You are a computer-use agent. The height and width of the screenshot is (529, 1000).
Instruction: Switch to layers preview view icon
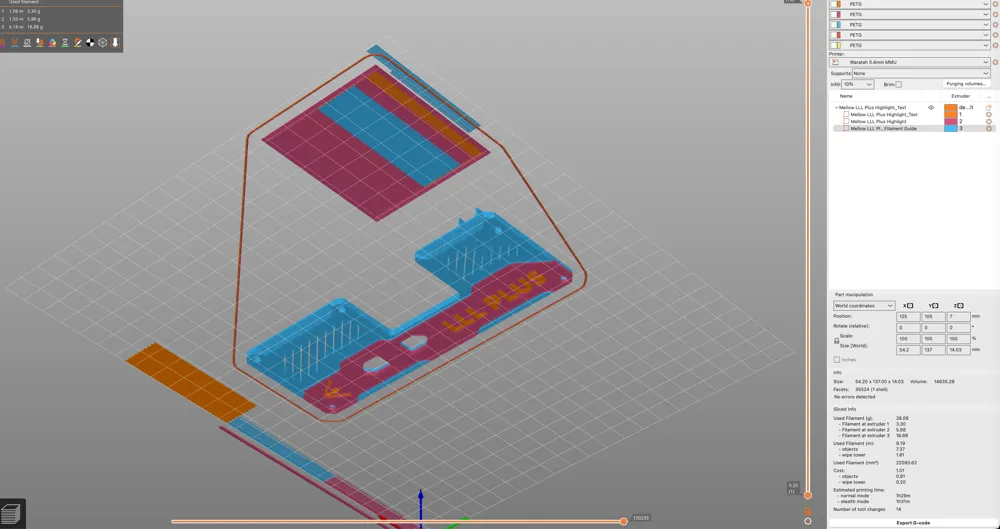[11, 513]
